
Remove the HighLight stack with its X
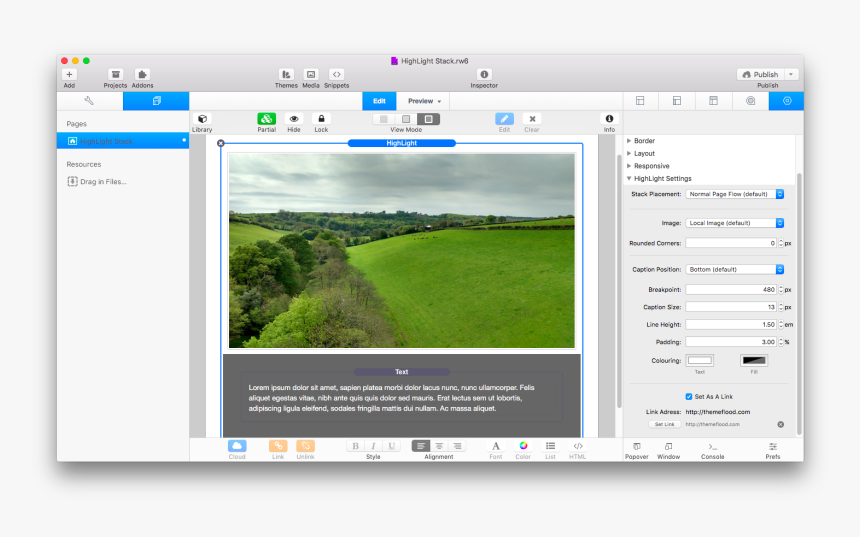[221, 143]
